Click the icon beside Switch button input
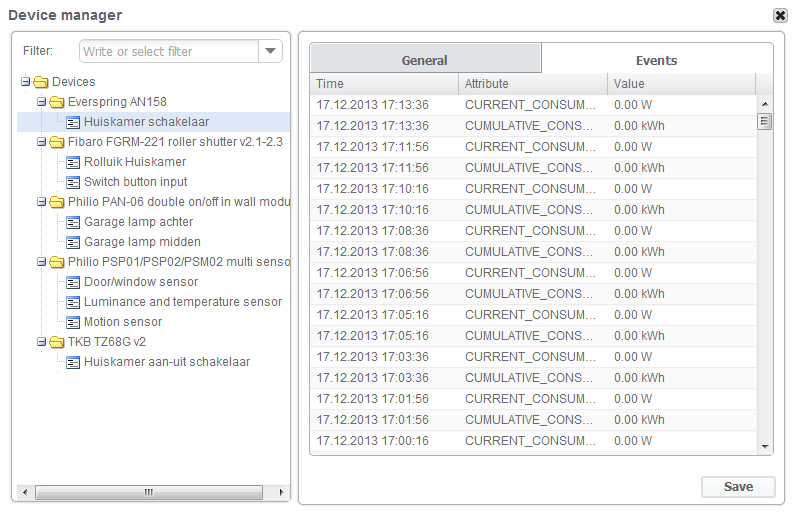796x515 pixels. pyautogui.click(x=73, y=182)
